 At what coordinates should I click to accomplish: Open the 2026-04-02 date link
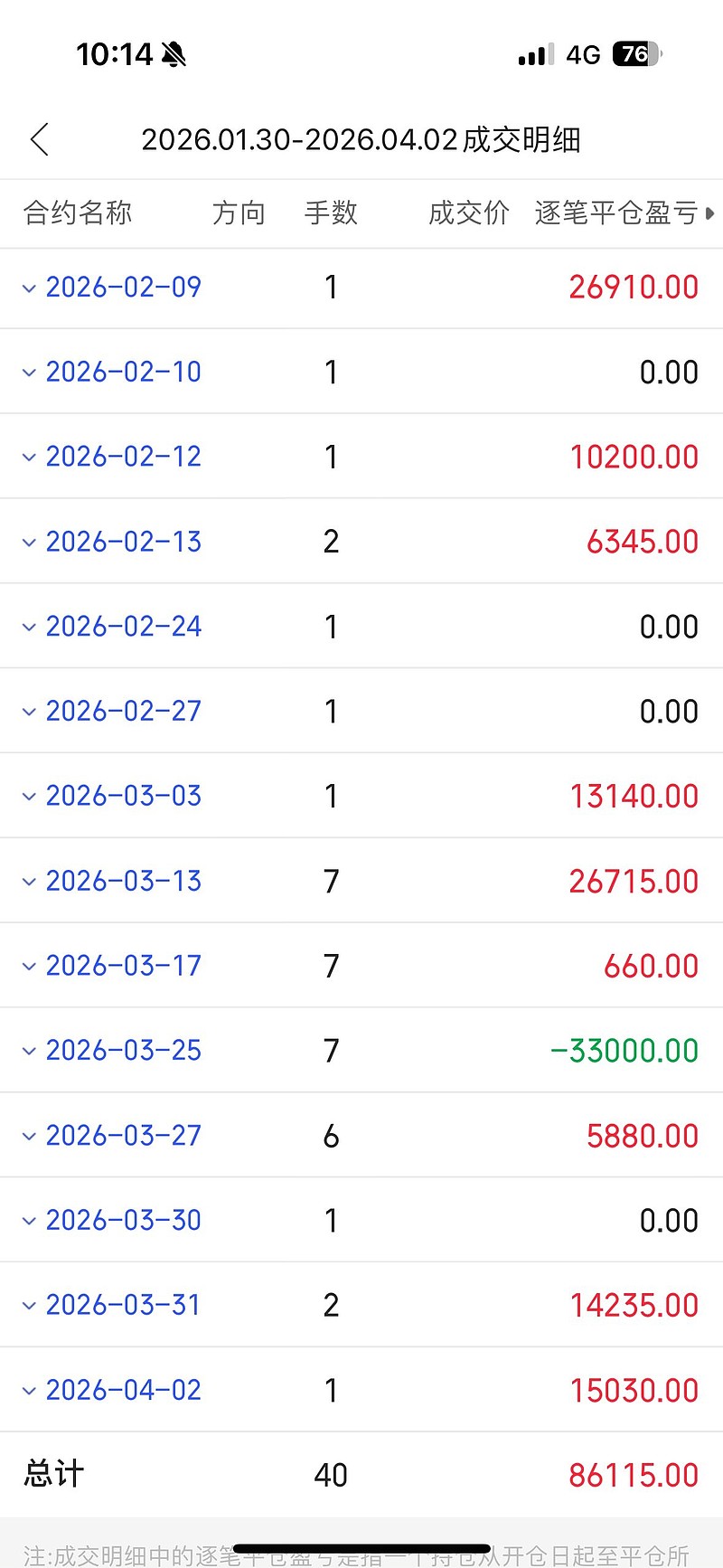[123, 1390]
